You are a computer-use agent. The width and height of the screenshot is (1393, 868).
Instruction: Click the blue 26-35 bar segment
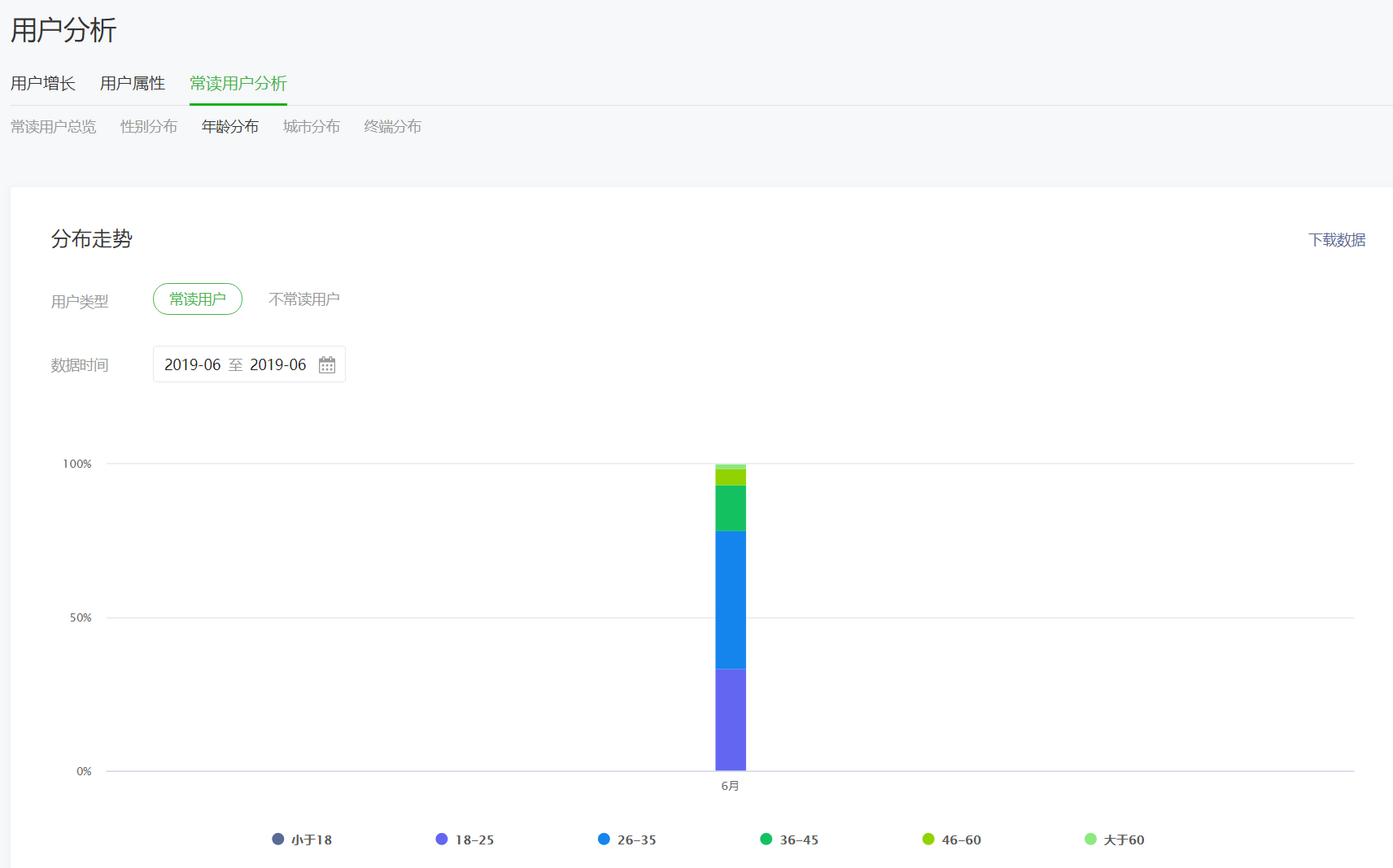(x=731, y=600)
